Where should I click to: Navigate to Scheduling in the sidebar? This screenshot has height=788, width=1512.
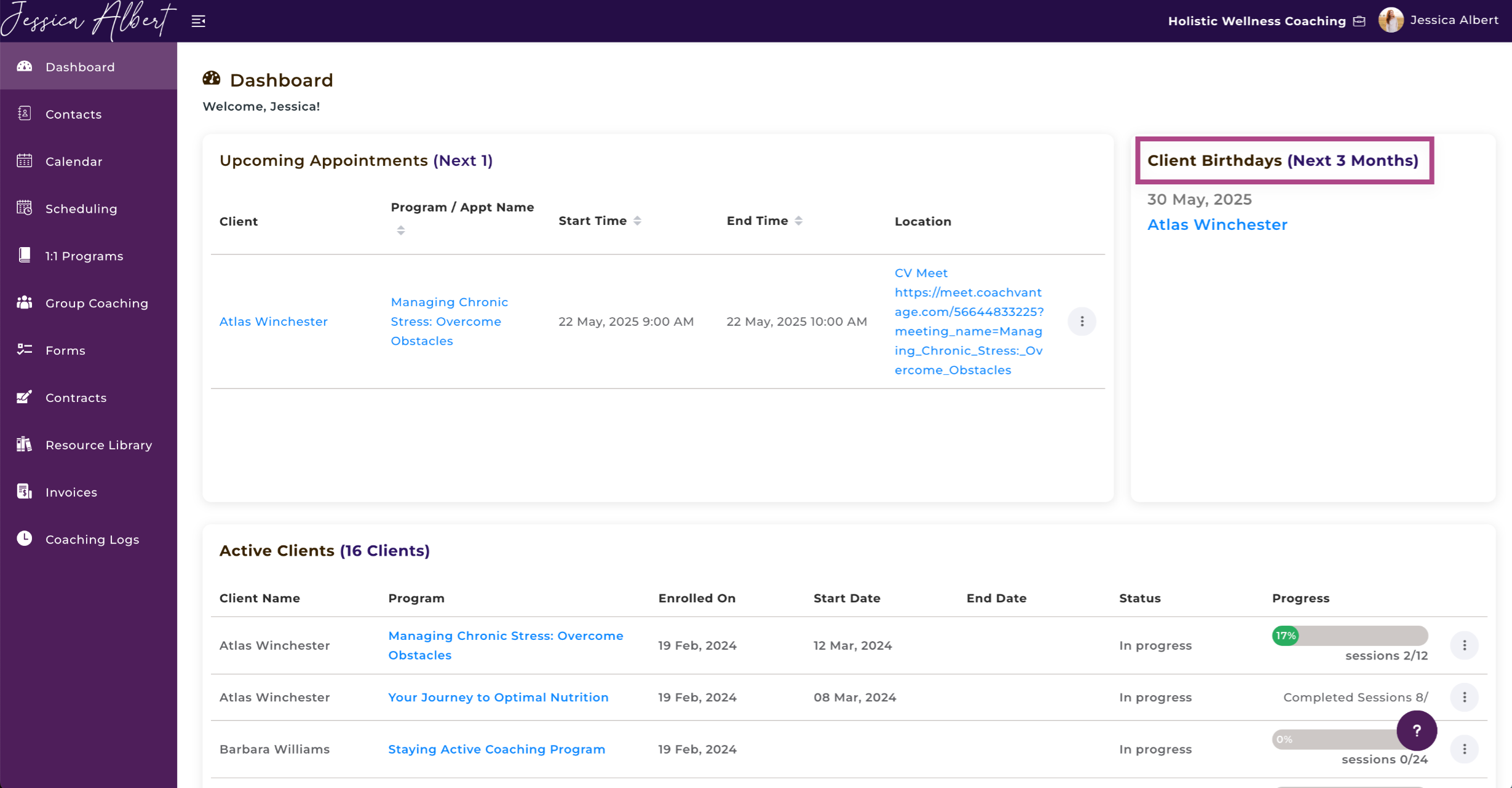pyautogui.click(x=89, y=208)
